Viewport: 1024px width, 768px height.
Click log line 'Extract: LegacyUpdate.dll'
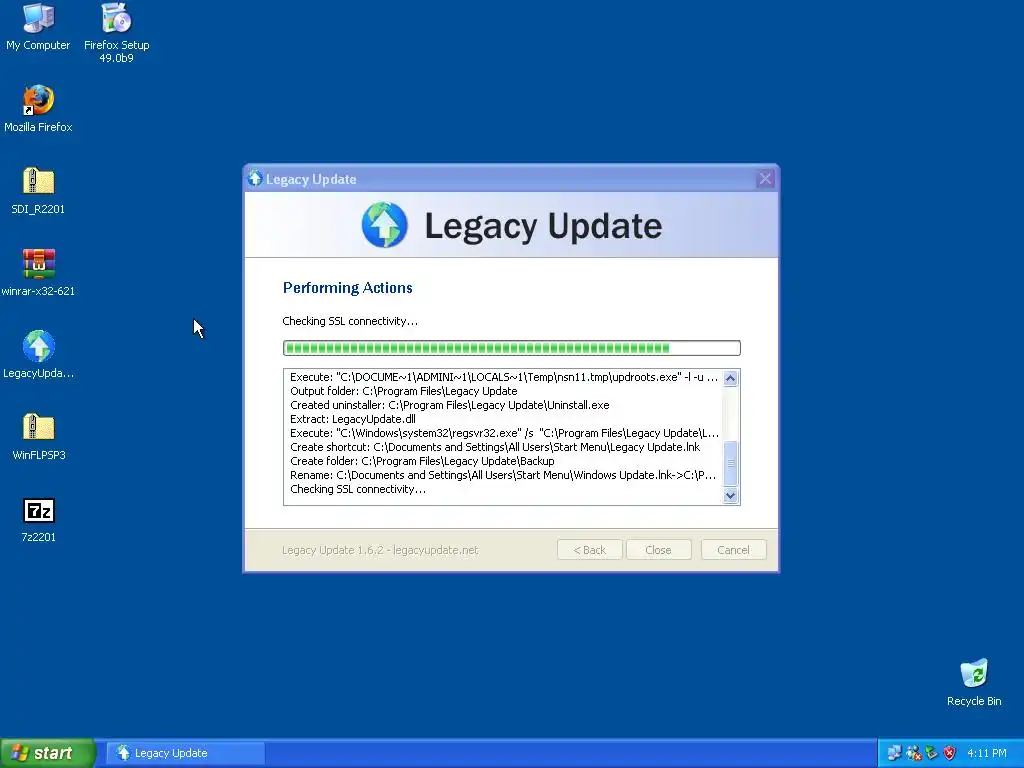[x=353, y=419]
